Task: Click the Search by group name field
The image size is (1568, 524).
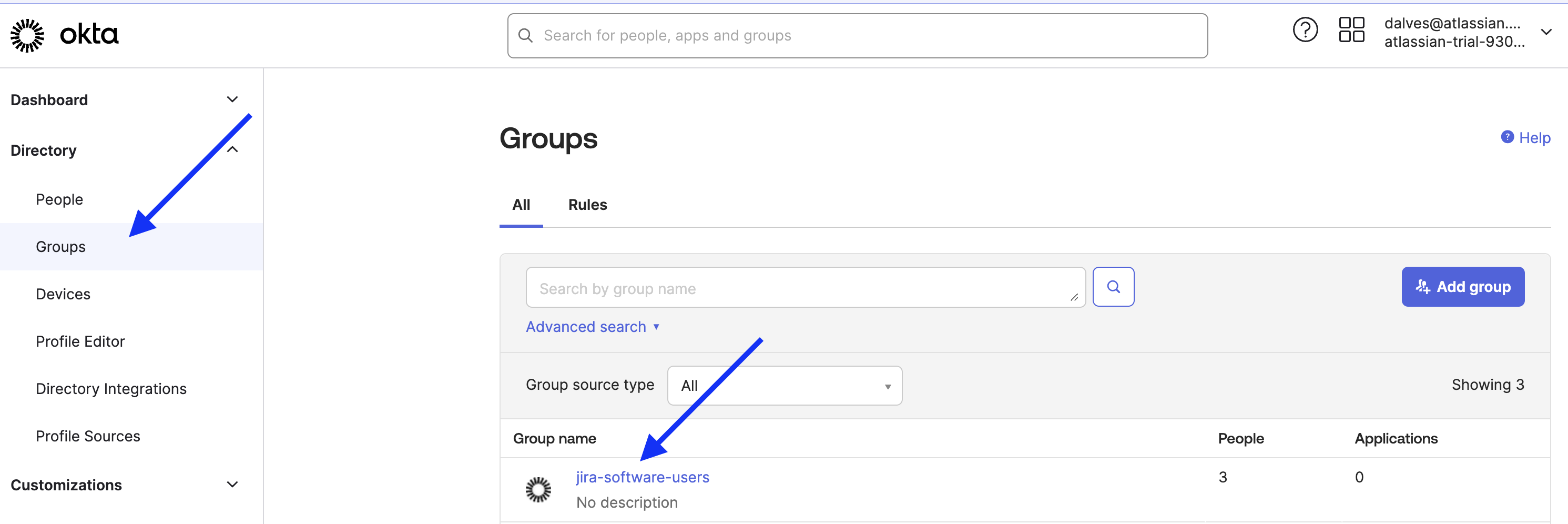Action: click(806, 287)
